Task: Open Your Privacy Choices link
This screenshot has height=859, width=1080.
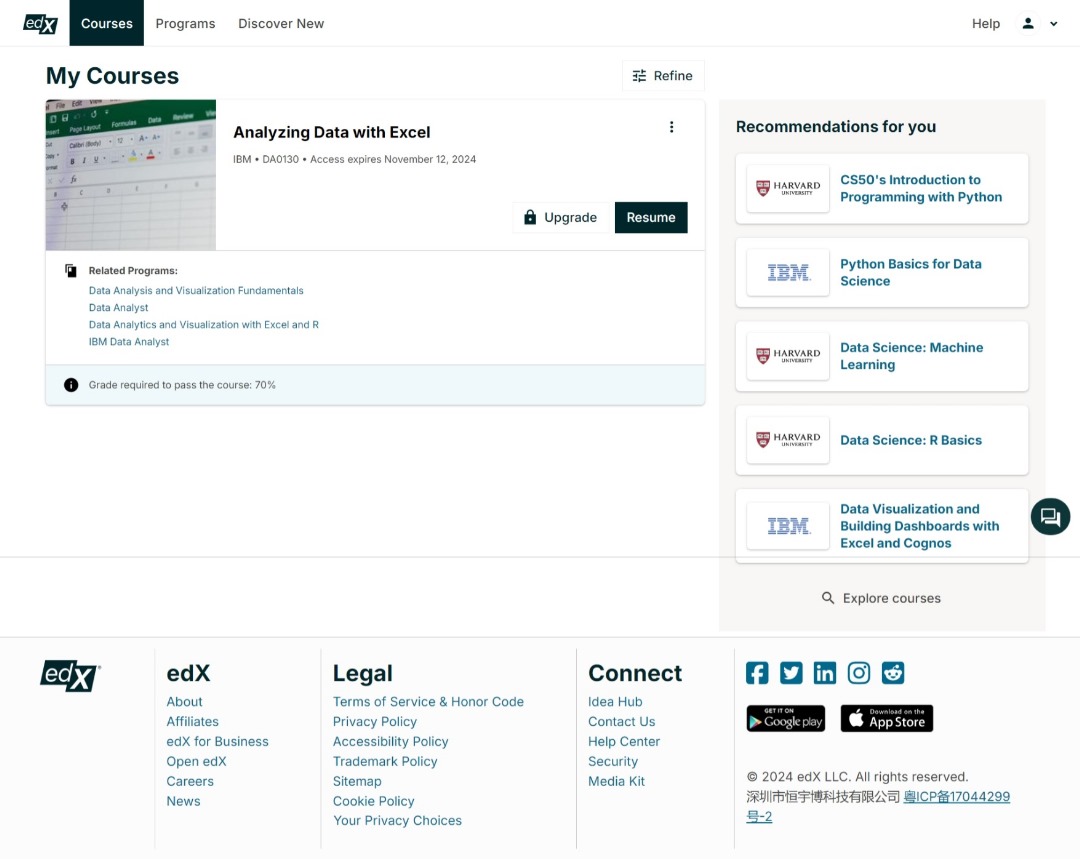Action: (397, 820)
